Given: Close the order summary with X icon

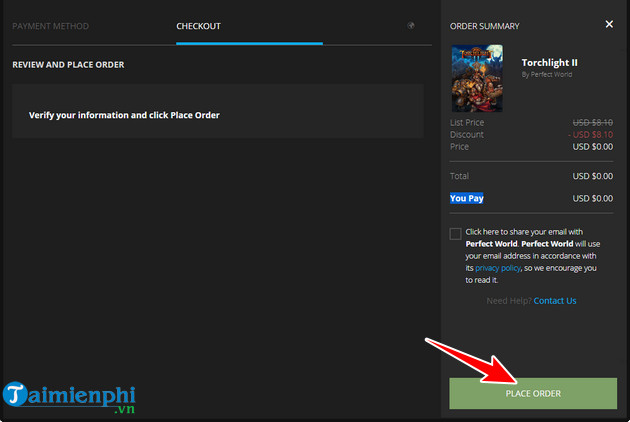Looking at the screenshot, I should (x=609, y=25).
